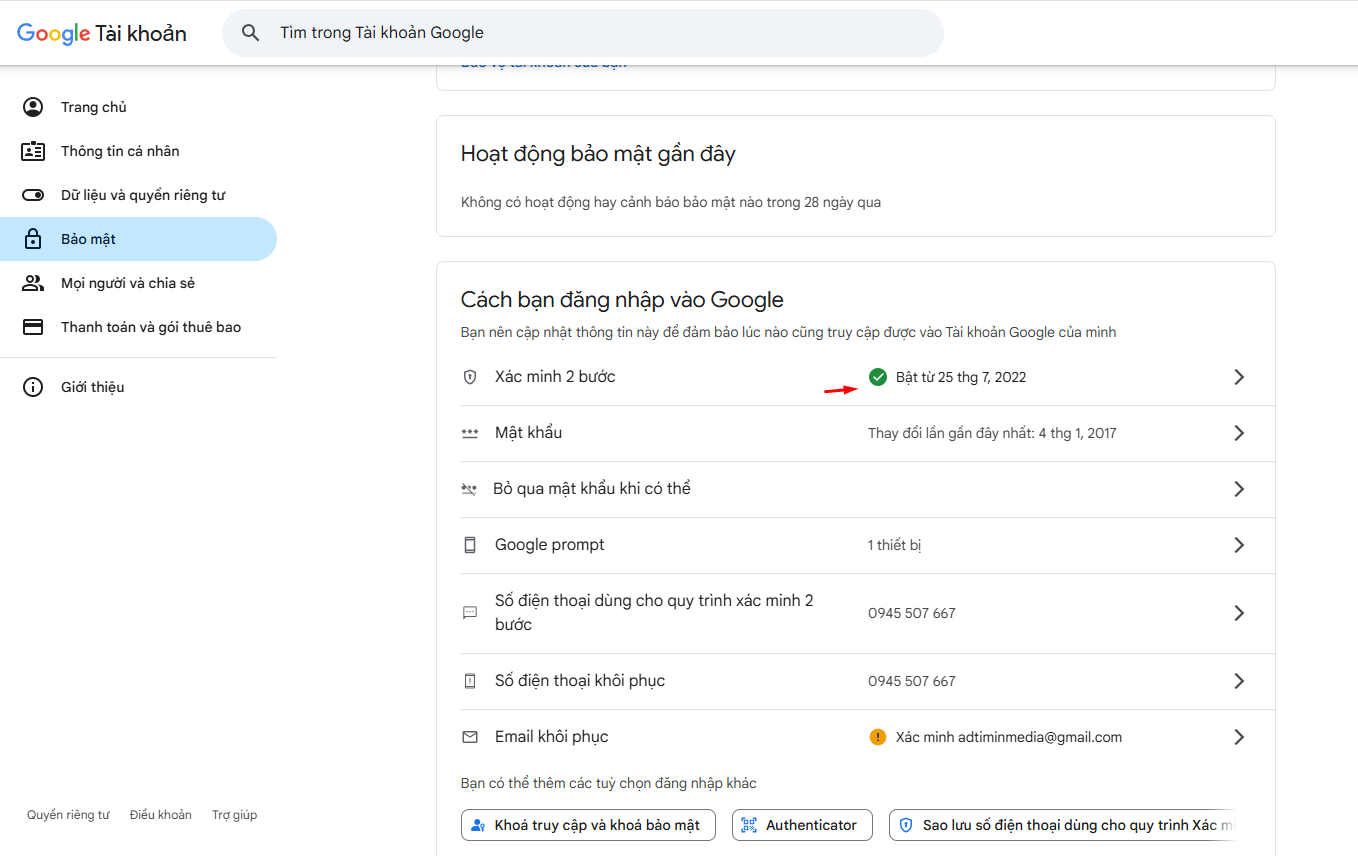The height and width of the screenshot is (856, 1358).
Task: Go to Thanh toán và gói thuê bao
Action: click(150, 327)
